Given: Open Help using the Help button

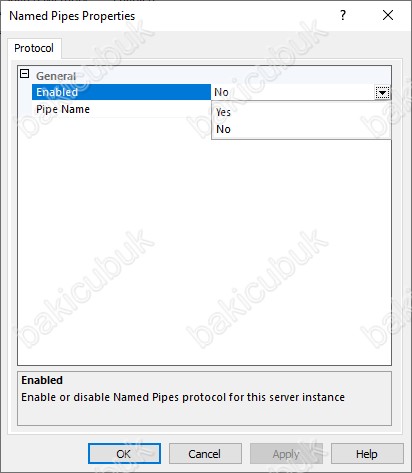Looking at the screenshot, I should [x=367, y=454].
